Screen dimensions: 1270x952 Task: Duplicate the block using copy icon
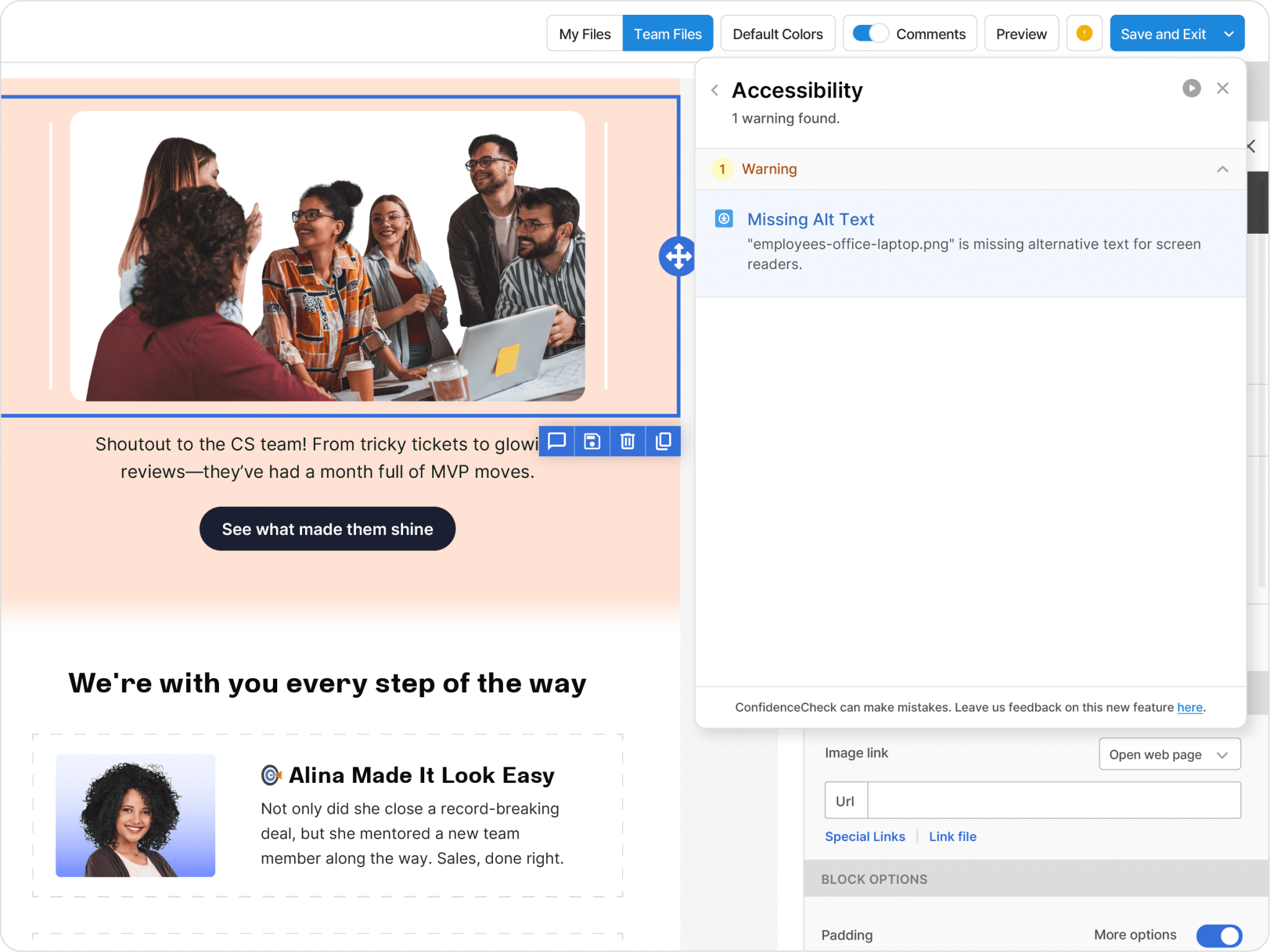[663, 441]
